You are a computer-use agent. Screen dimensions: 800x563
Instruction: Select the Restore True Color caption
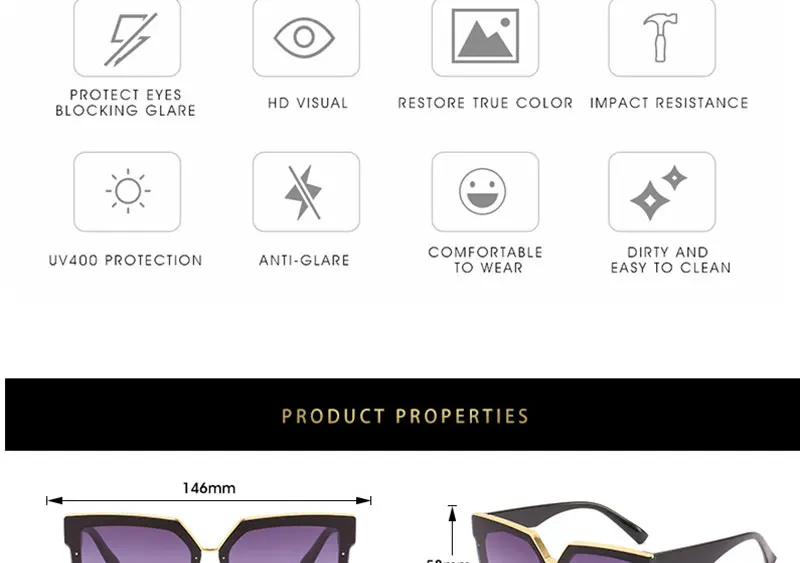pos(485,103)
